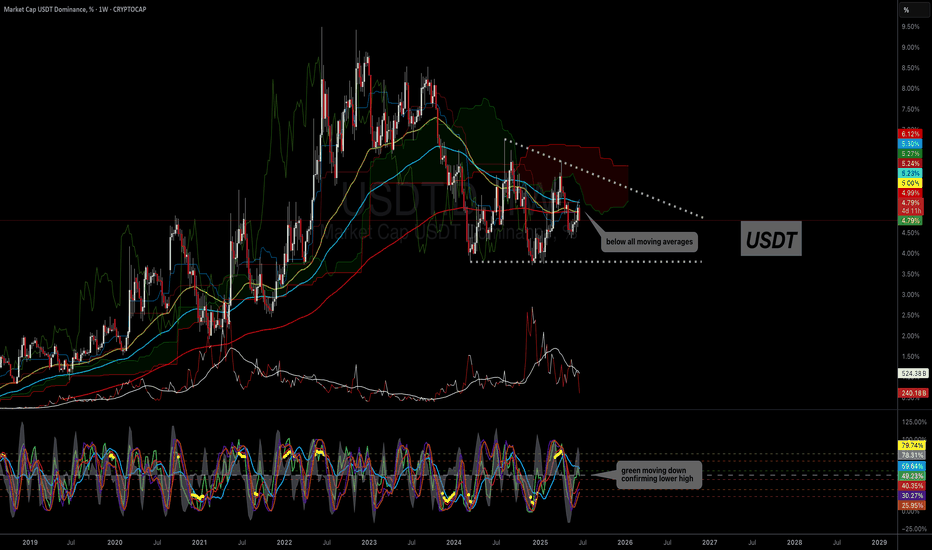
Task: Click the 7.50% price axis tick
Action: pyautogui.click(x=910, y=109)
